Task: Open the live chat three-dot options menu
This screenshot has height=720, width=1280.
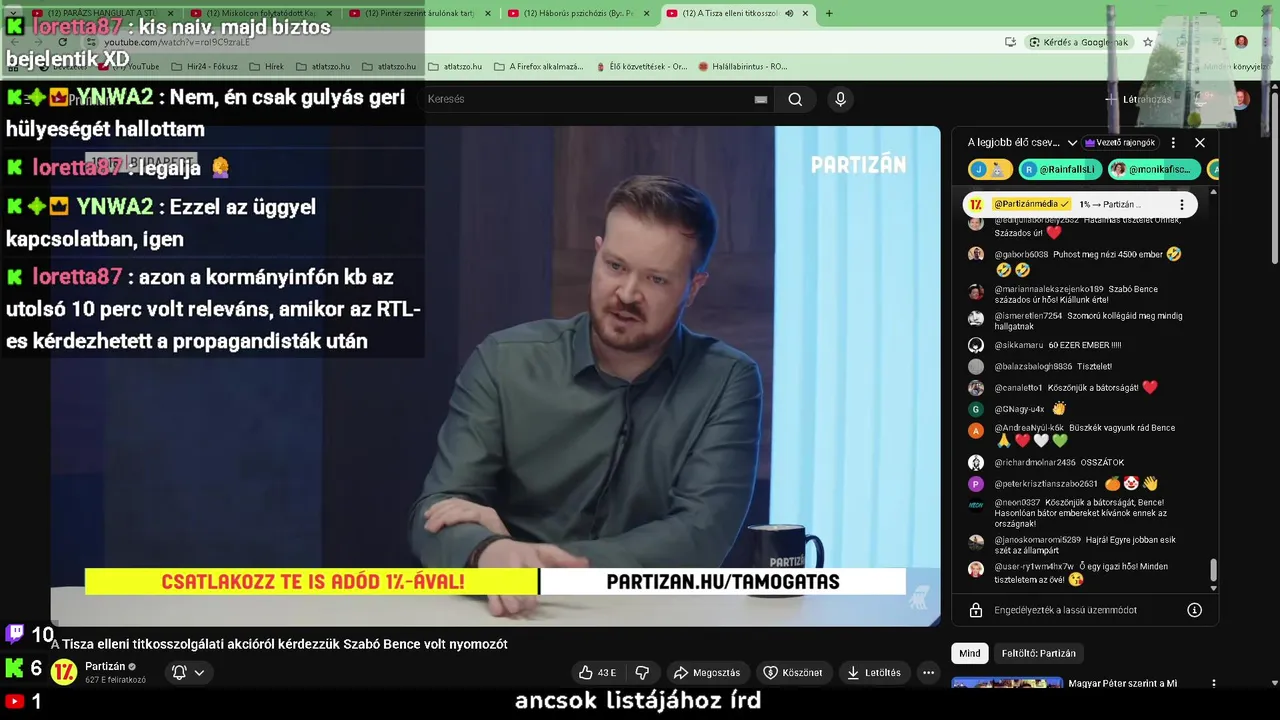Action: tap(1173, 143)
